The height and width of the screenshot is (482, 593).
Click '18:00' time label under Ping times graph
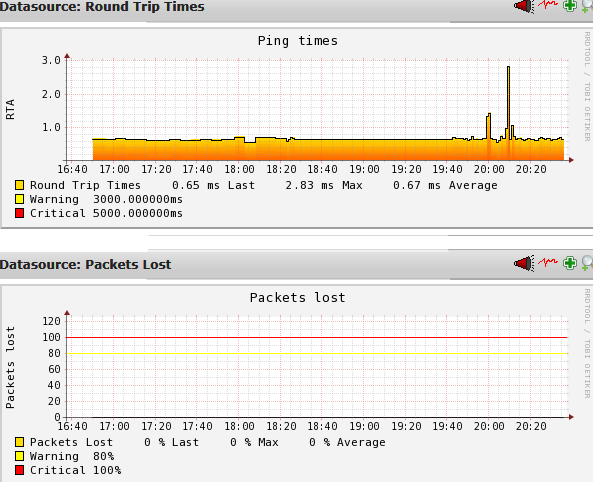click(x=239, y=169)
